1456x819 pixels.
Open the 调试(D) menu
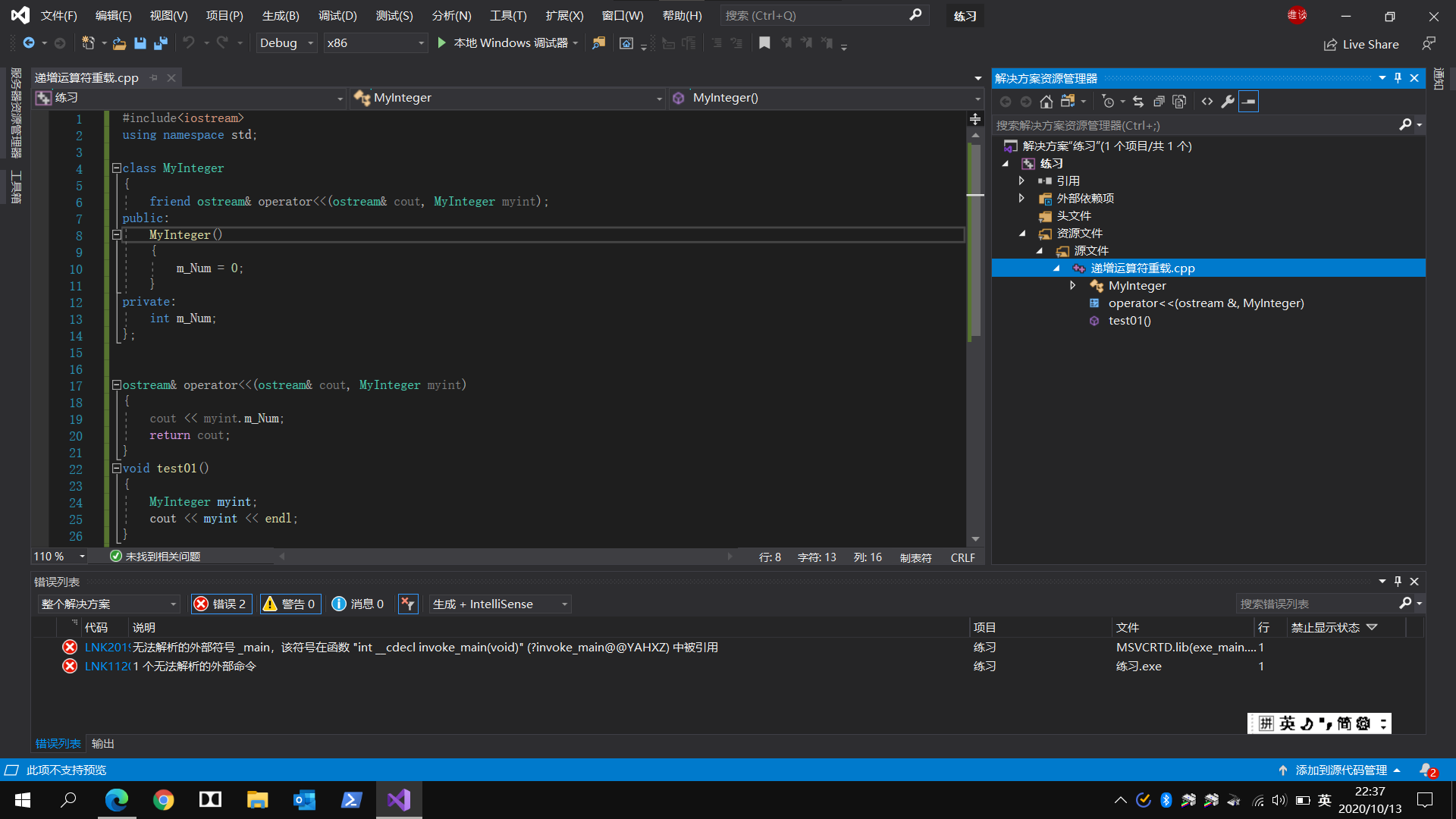(337, 16)
